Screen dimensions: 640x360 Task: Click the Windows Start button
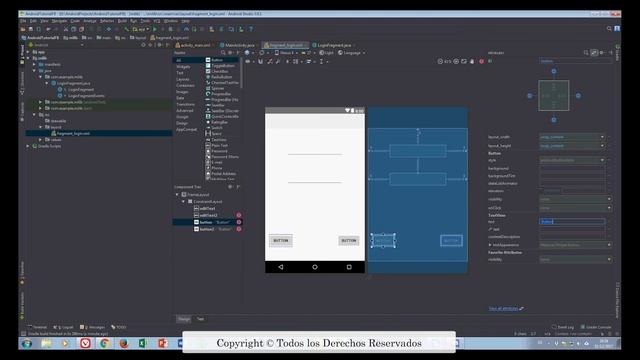point(27,343)
